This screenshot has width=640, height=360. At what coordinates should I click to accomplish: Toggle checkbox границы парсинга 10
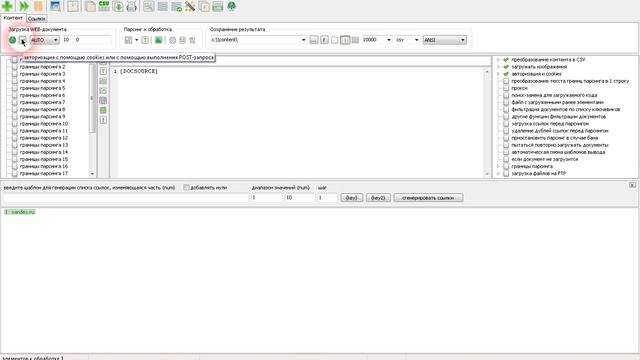(15, 124)
